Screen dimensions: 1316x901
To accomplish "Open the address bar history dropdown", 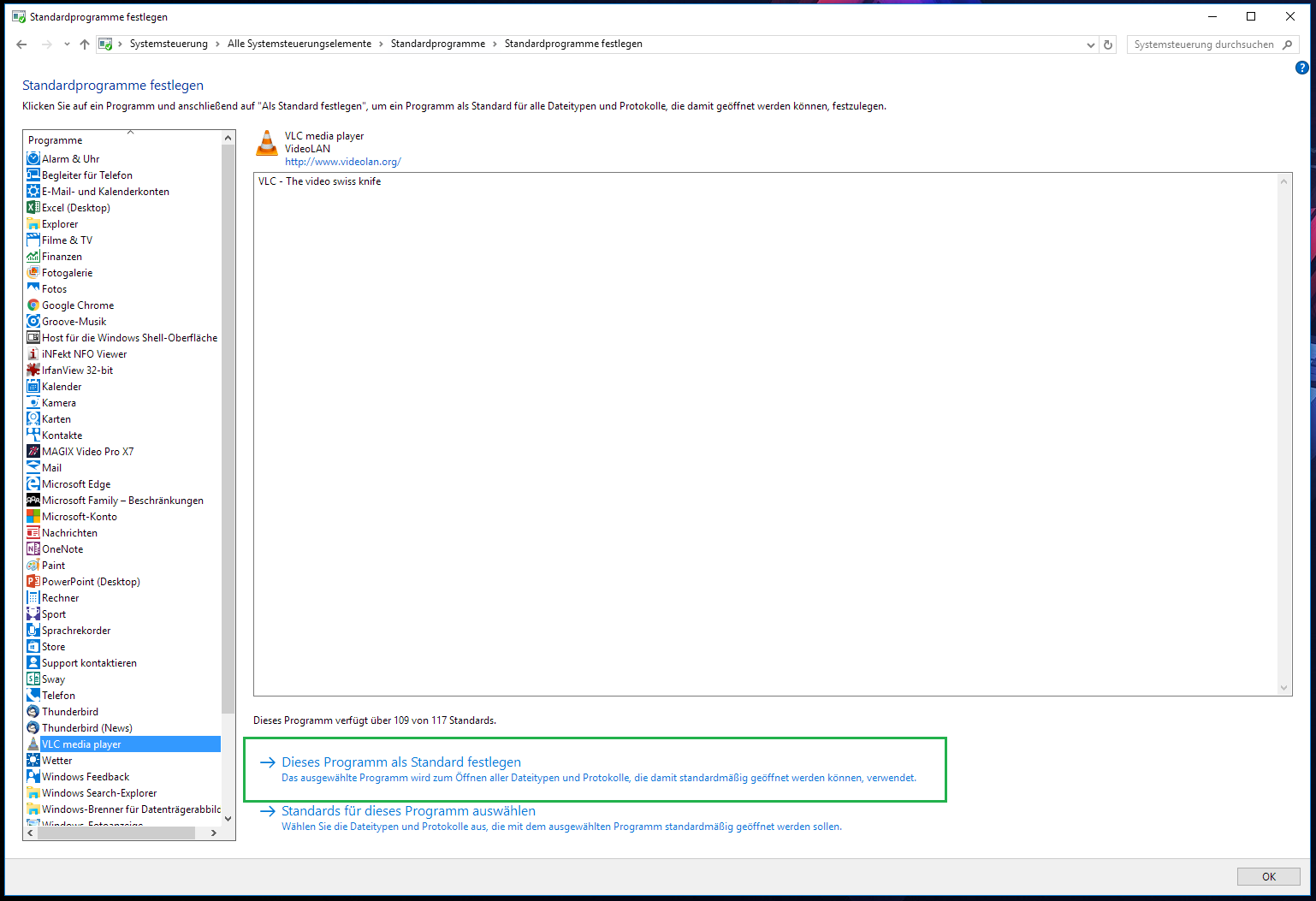I will (x=1090, y=44).
